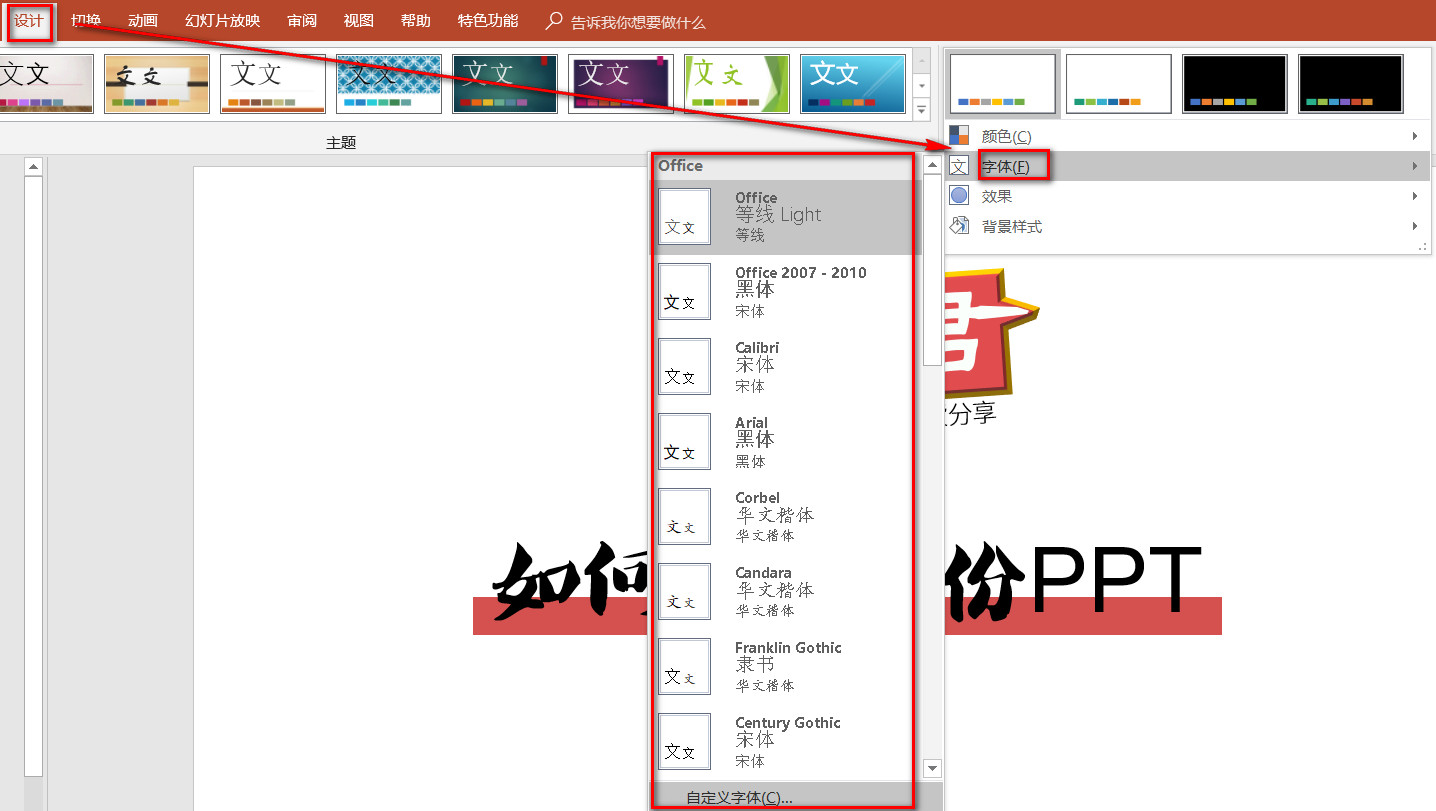Switch to the 切换 tab
Image resolution: width=1436 pixels, height=811 pixels.
pos(86,20)
